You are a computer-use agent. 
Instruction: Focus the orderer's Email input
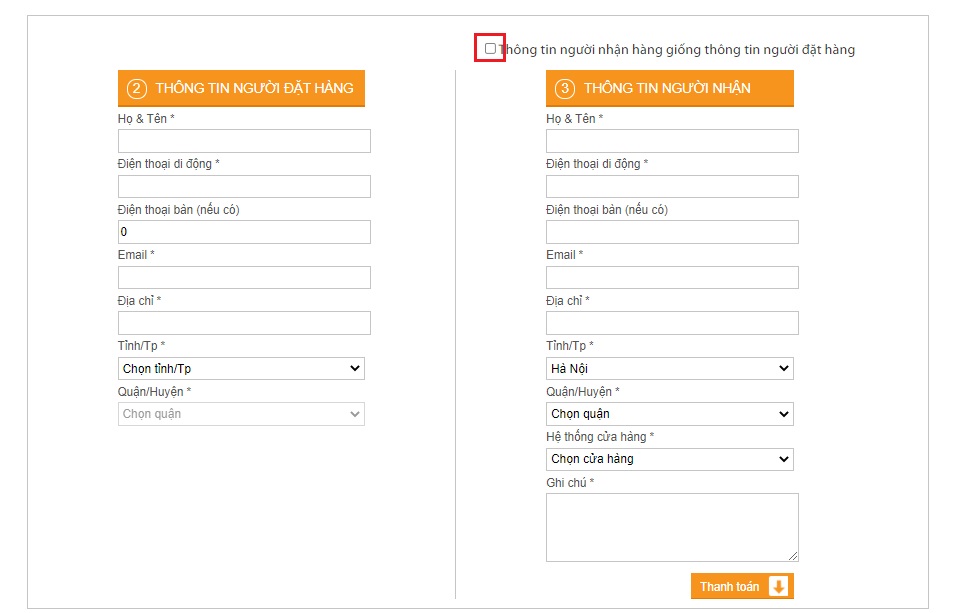244,278
